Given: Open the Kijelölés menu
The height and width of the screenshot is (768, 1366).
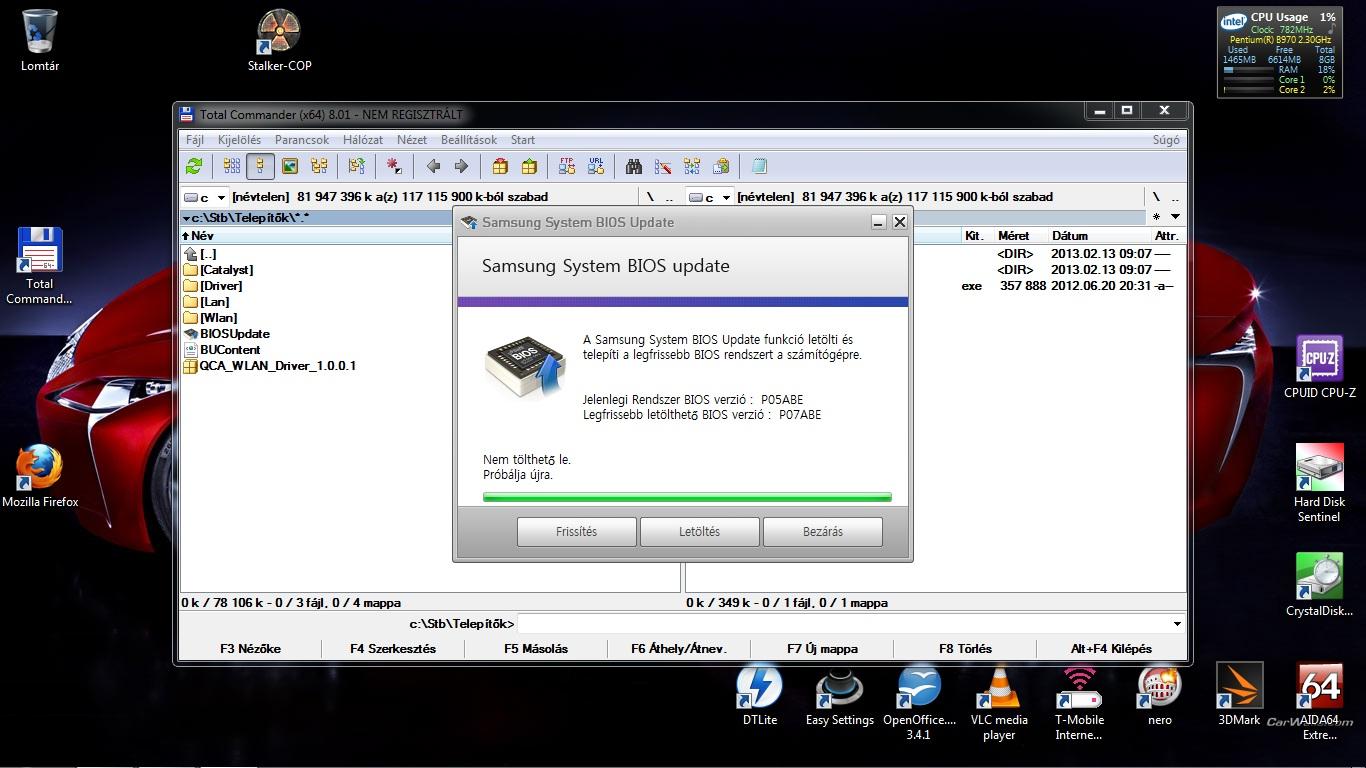Looking at the screenshot, I should coord(240,140).
